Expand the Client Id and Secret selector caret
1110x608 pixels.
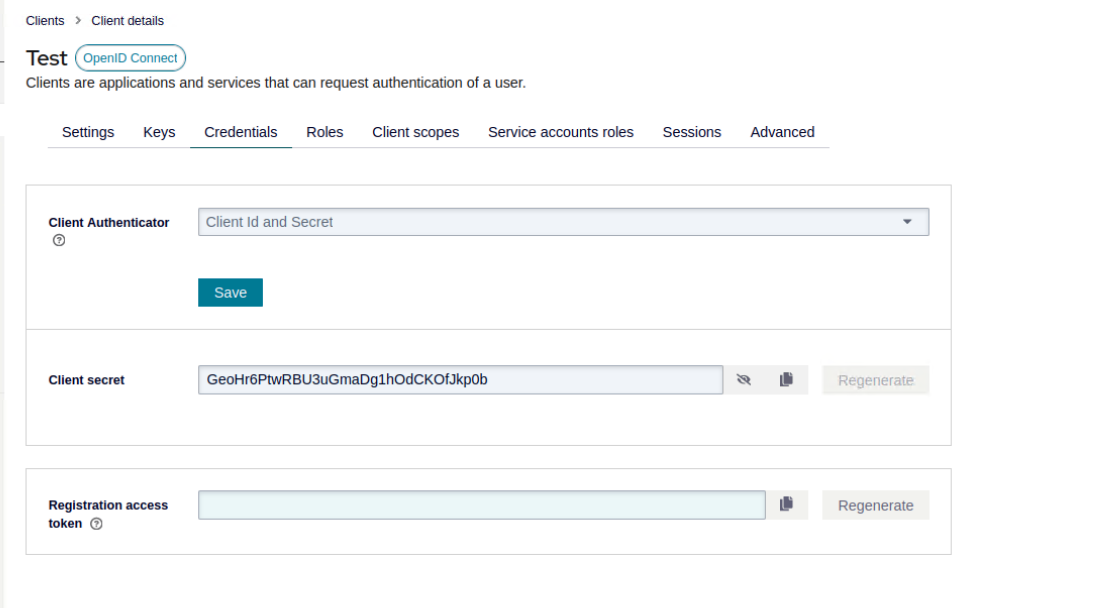[907, 221]
